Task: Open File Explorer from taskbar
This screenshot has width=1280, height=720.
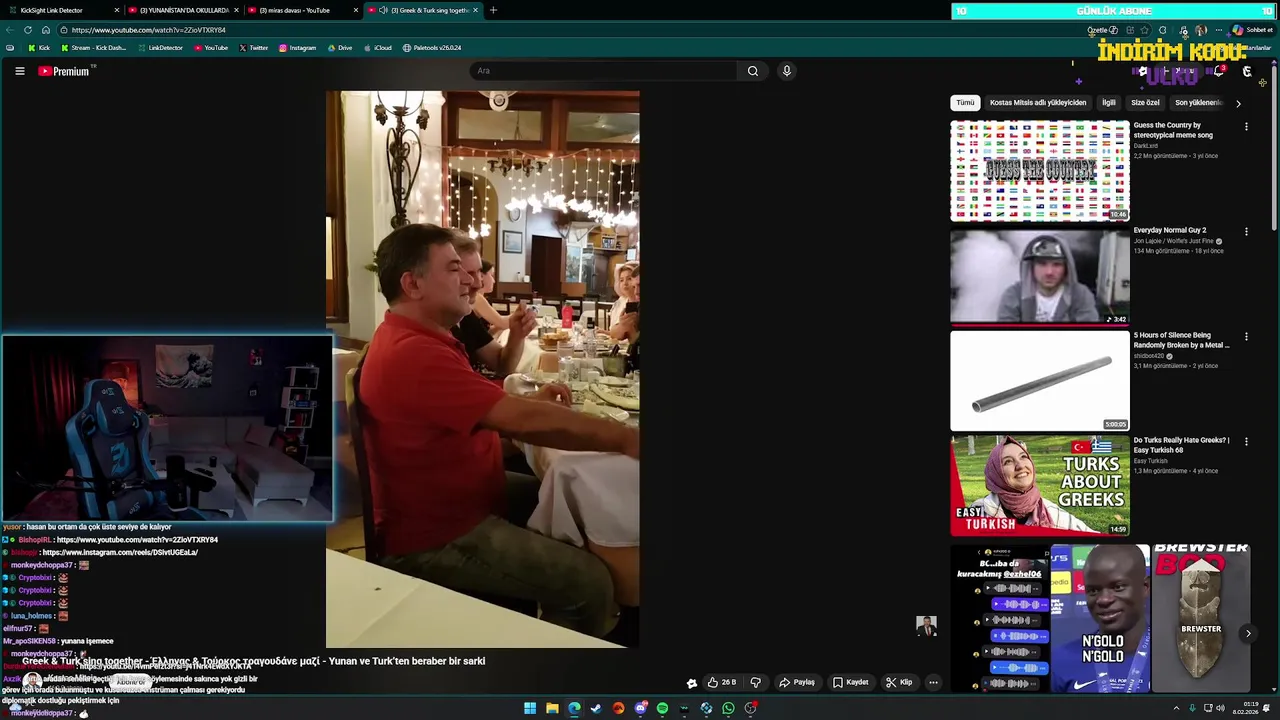Action: pyautogui.click(x=552, y=708)
